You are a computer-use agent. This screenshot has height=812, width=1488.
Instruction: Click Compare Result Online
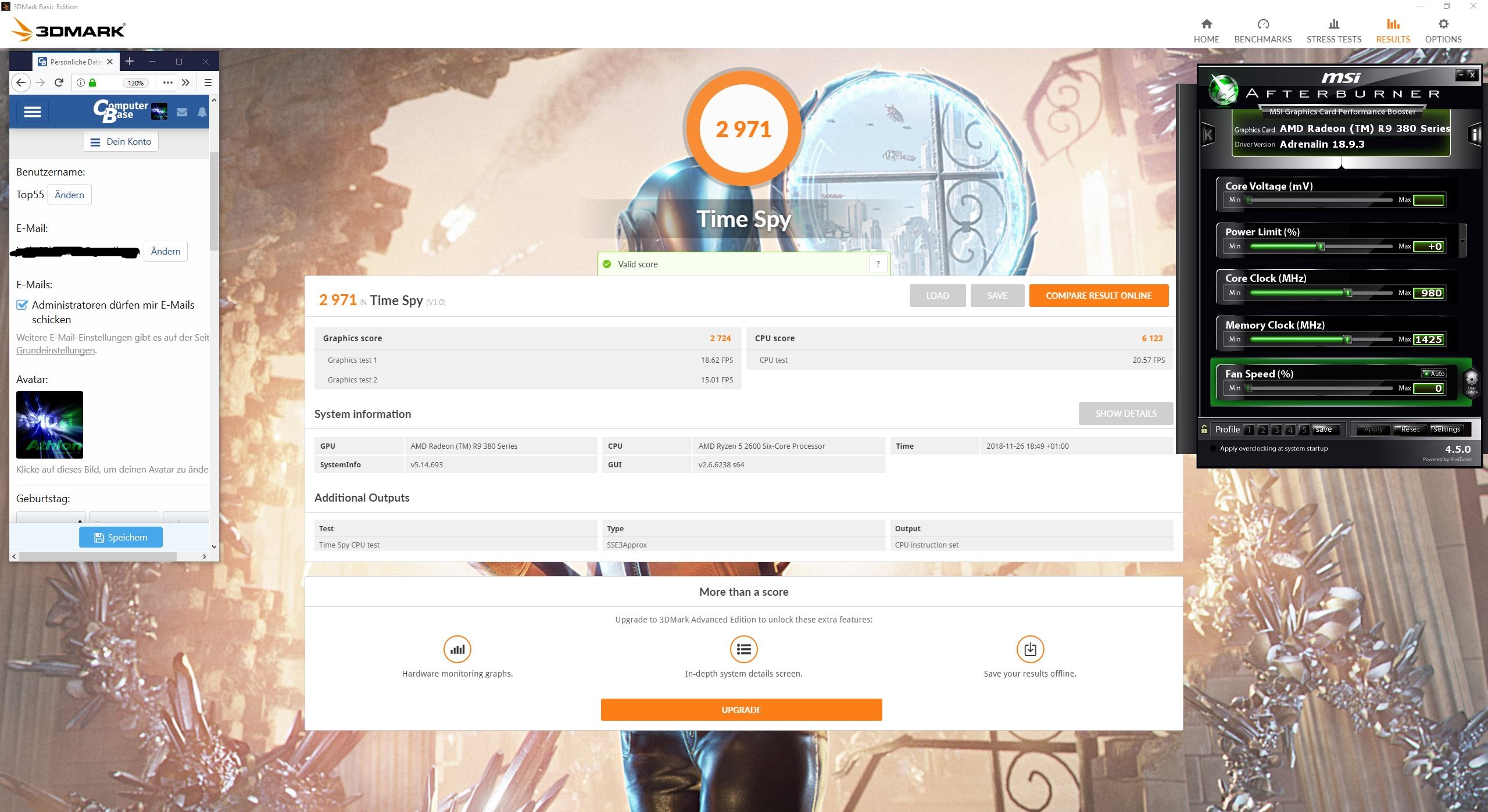point(1099,295)
